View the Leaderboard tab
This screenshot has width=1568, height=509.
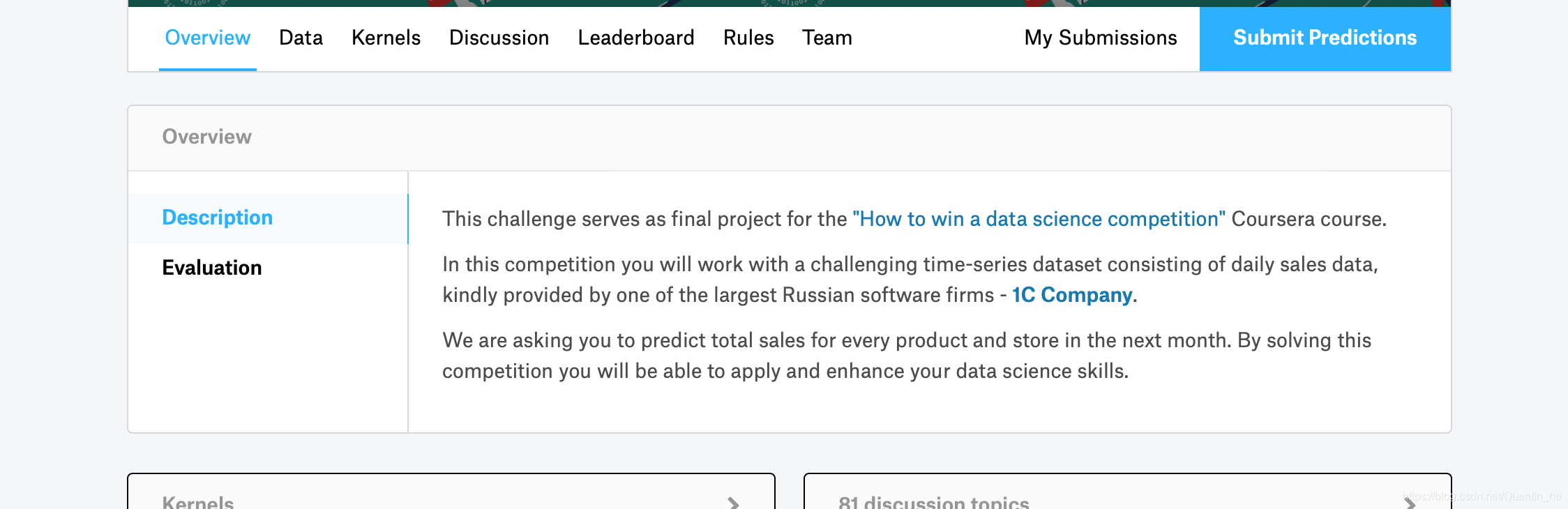pyautogui.click(x=636, y=38)
